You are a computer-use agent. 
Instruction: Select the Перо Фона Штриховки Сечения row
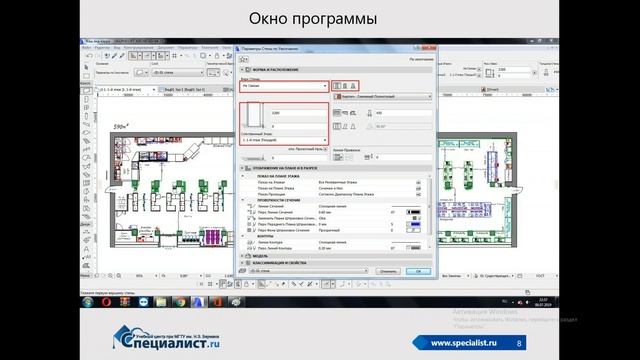point(333,230)
